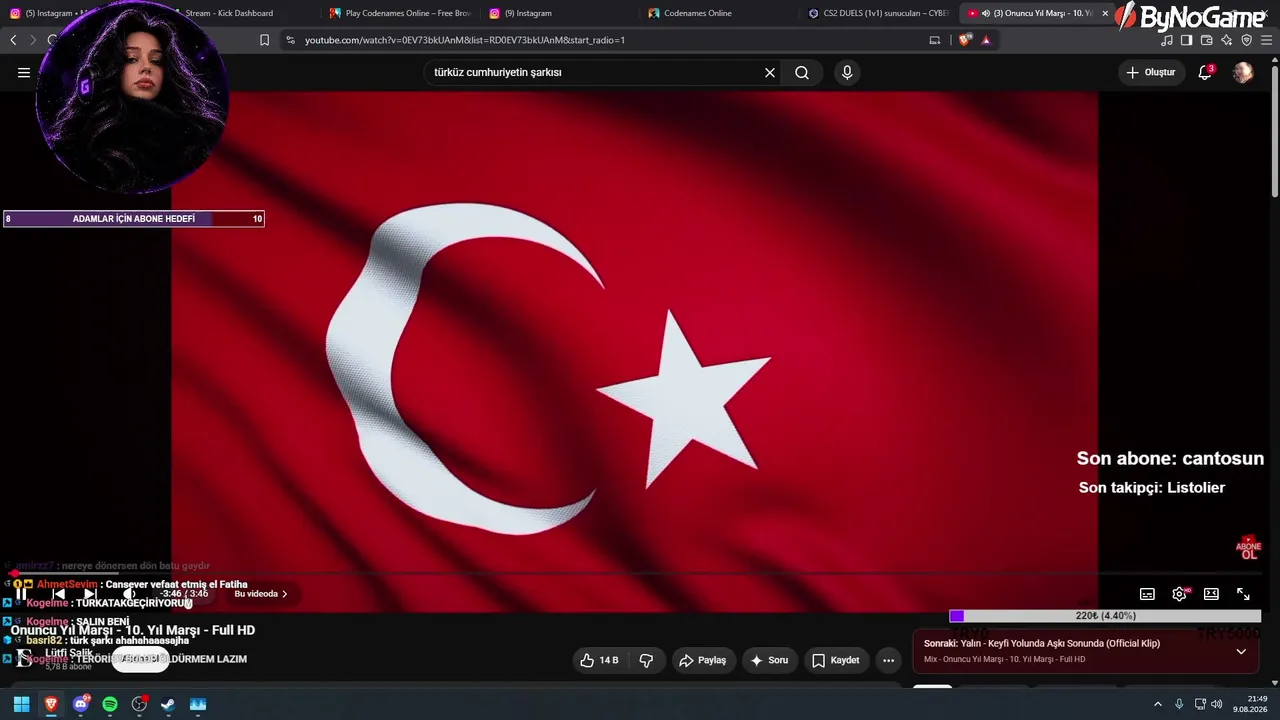Pause the YouTube video
Image resolution: width=1280 pixels, height=720 pixels.
[x=21, y=594]
